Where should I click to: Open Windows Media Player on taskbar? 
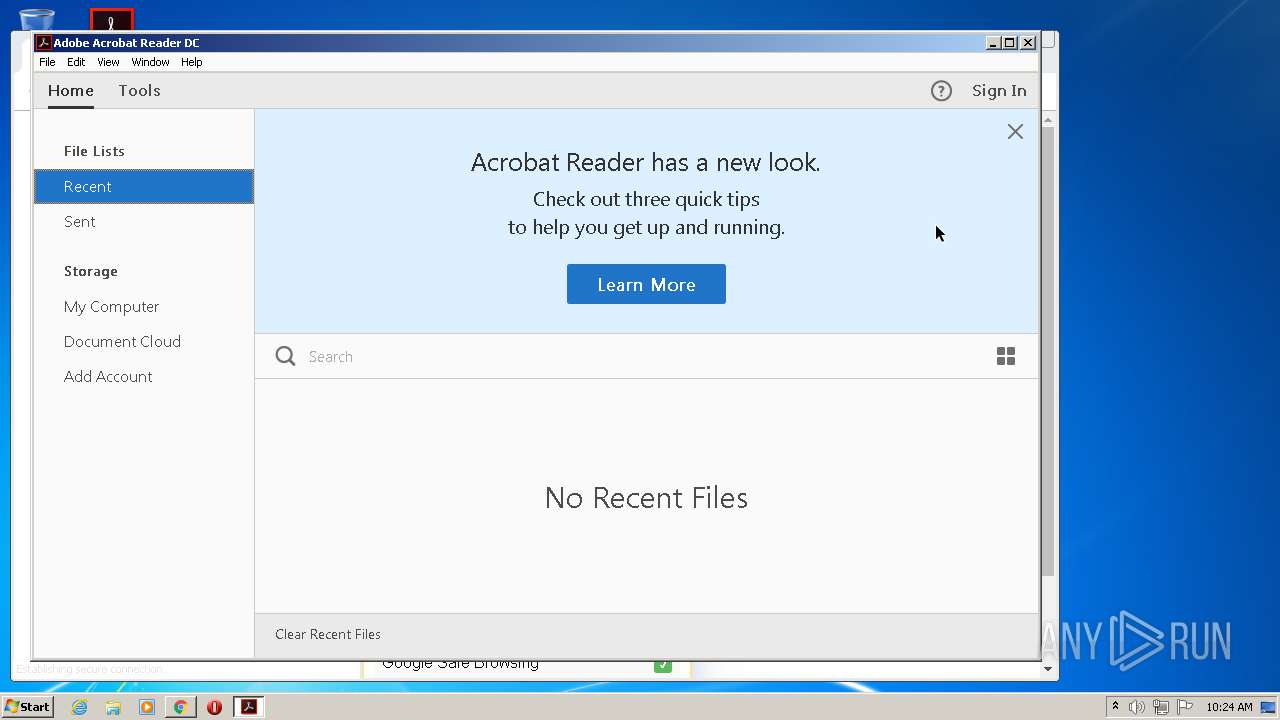(x=147, y=707)
